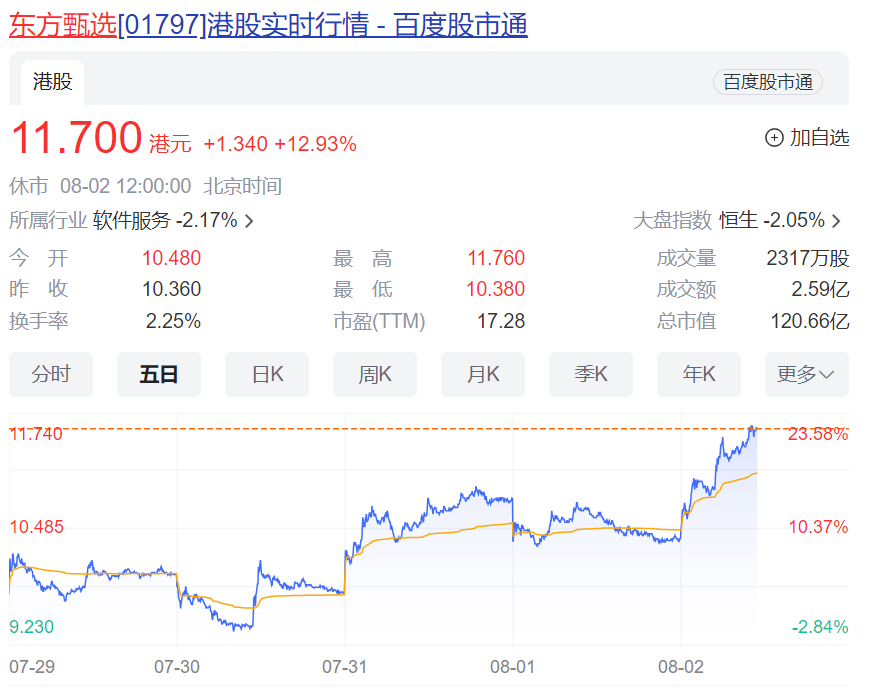The height and width of the screenshot is (690, 877).
Task: Switch to the 五日 chart tab
Action: [159, 374]
